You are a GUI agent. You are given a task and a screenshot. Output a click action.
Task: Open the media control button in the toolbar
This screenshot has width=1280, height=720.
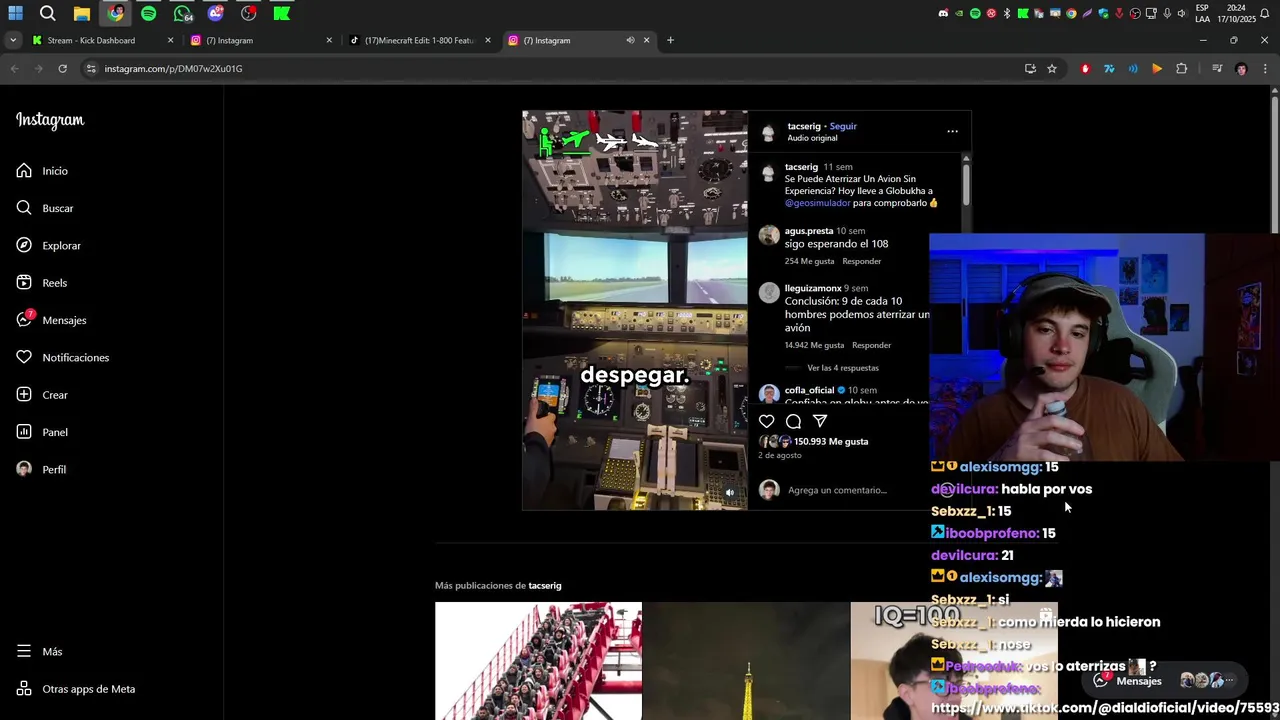click(x=1217, y=69)
